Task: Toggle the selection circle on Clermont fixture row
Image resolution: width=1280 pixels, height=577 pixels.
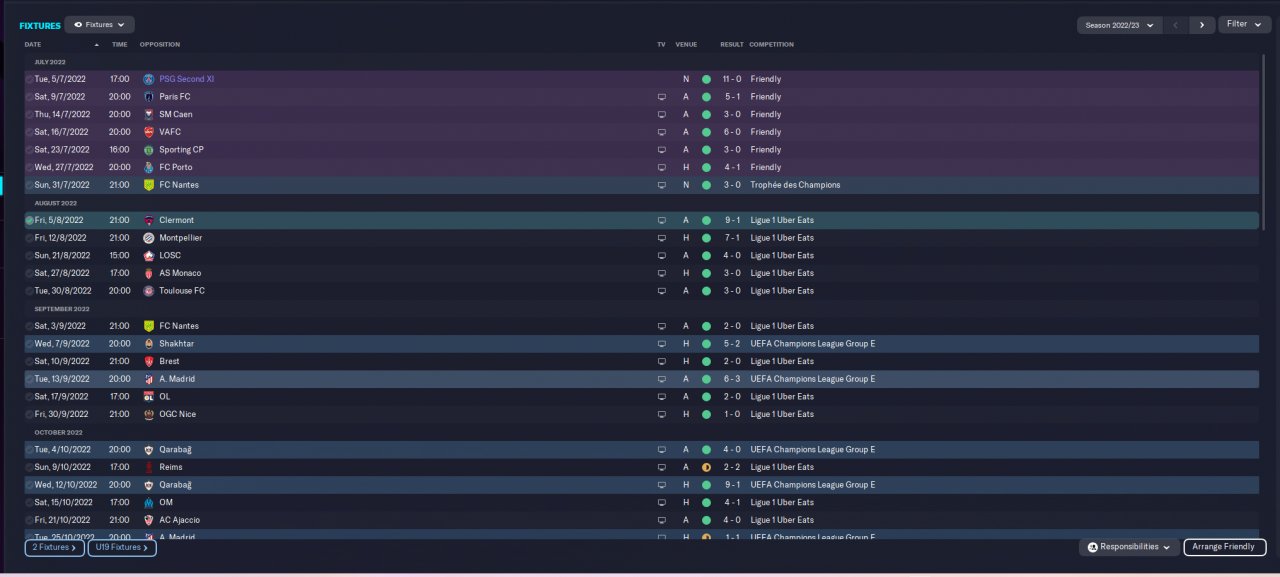Action: [x=30, y=220]
